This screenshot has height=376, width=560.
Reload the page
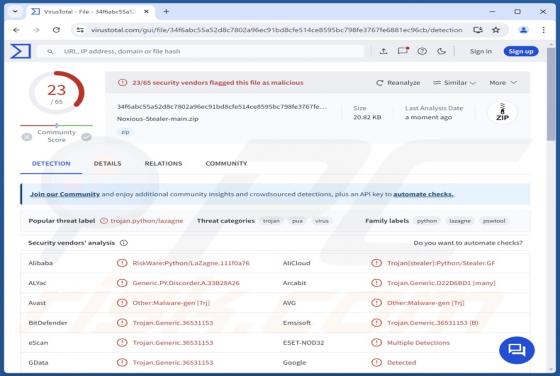(x=56, y=30)
